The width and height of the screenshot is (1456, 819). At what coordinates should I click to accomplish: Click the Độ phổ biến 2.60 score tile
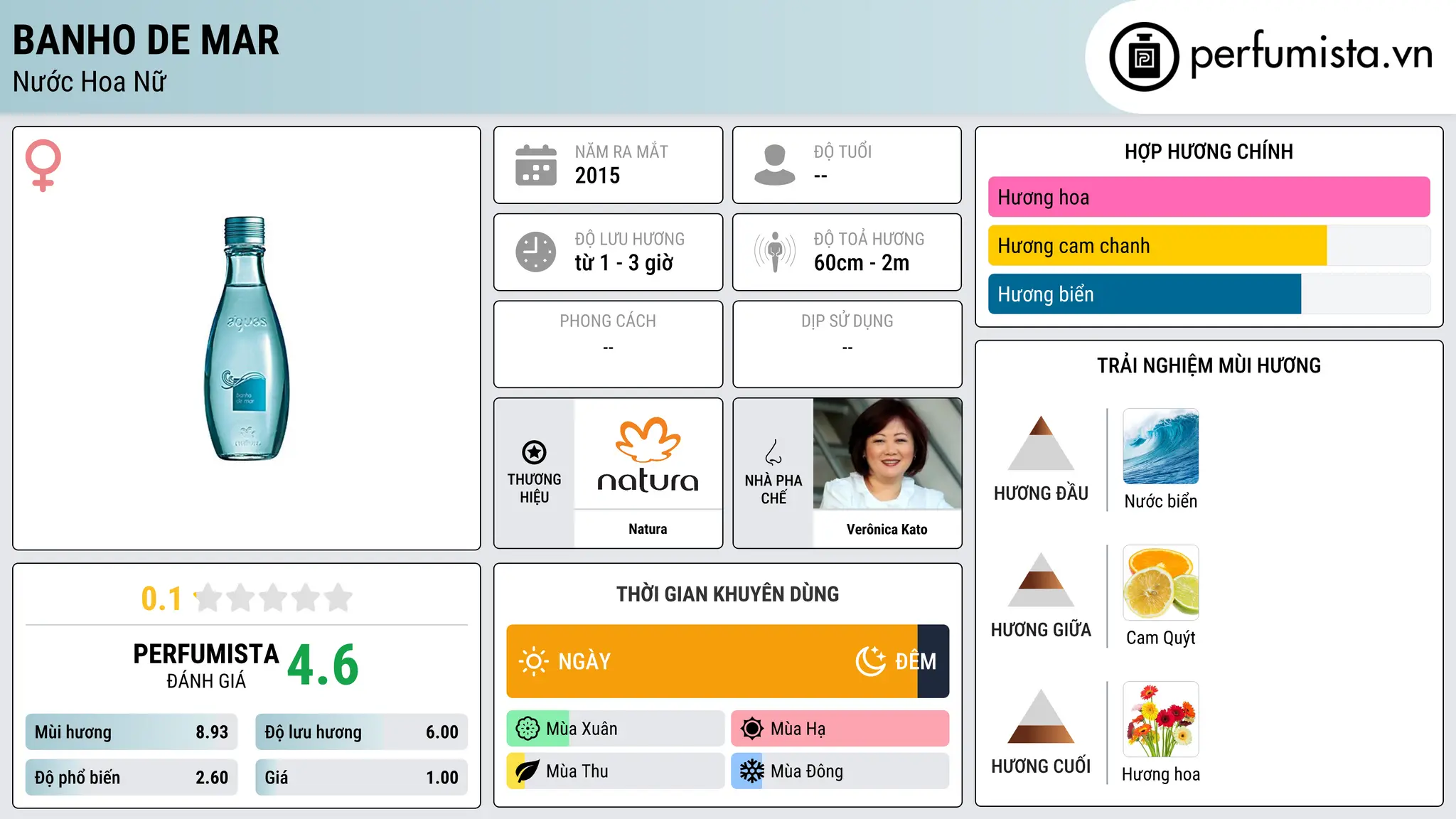(132, 778)
